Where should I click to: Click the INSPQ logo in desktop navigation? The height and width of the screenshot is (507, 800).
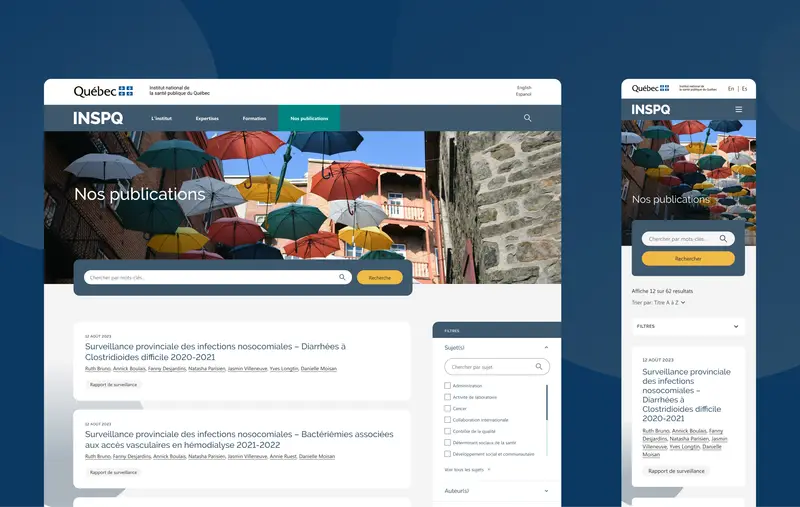[98, 118]
